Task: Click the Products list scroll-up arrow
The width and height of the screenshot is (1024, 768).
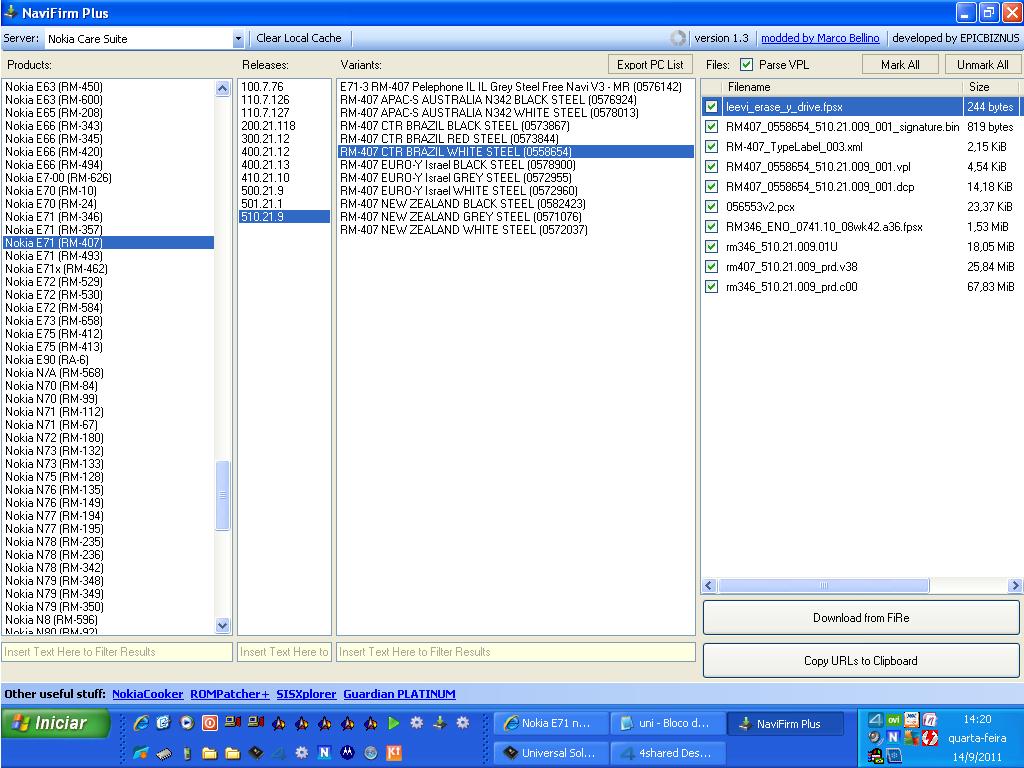Action: point(223,88)
